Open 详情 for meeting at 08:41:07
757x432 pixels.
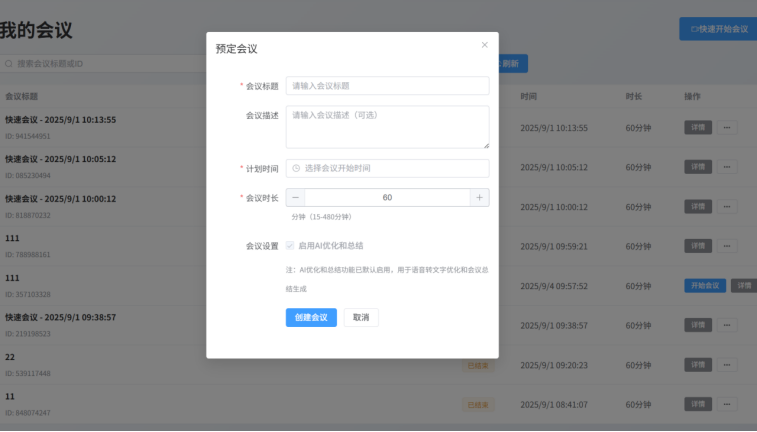click(698, 404)
